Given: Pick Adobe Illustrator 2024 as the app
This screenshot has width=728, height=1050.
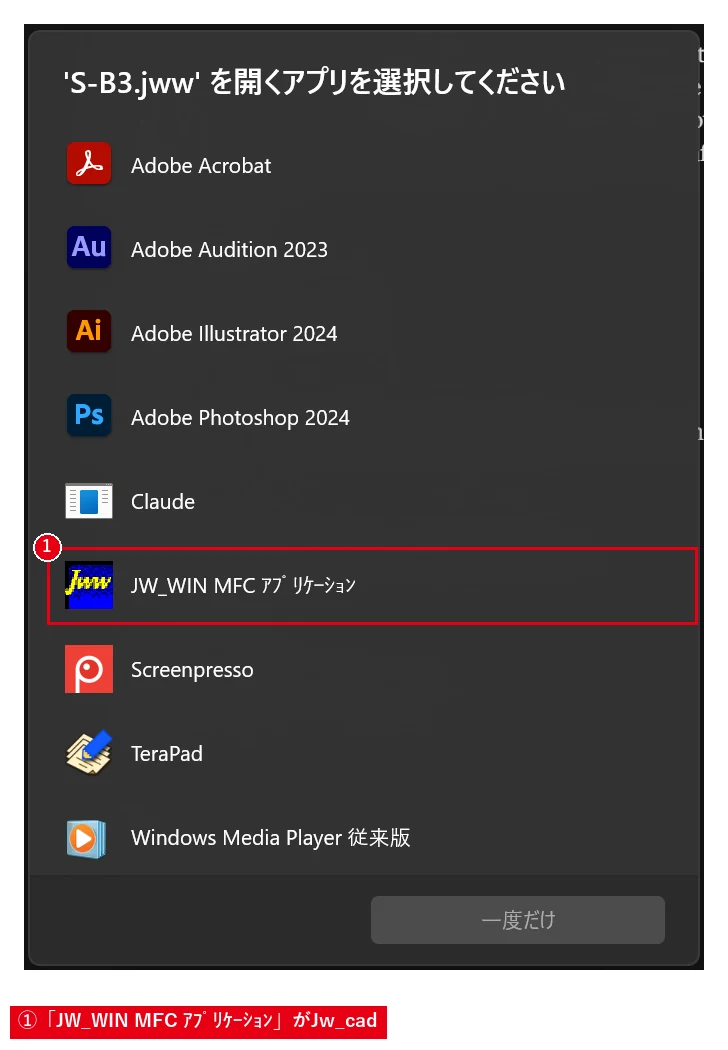Looking at the screenshot, I should pyautogui.click(x=234, y=333).
